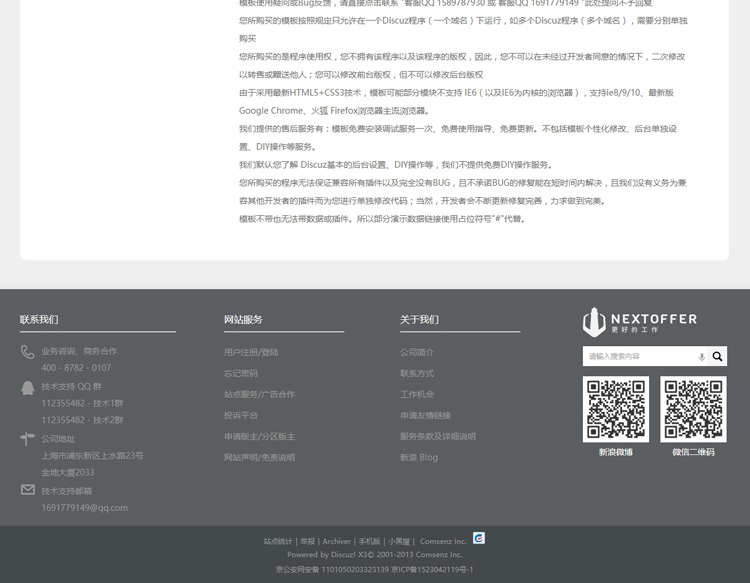Screen dimensions: 750x583
Task: Open the 公司简介 link
Action: [x=417, y=352]
